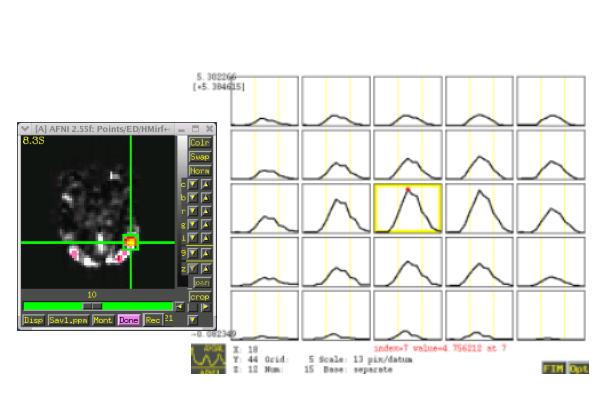Click the Swap colors button
This screenshot has height=400, width=600.
click(x=200, y=157)
